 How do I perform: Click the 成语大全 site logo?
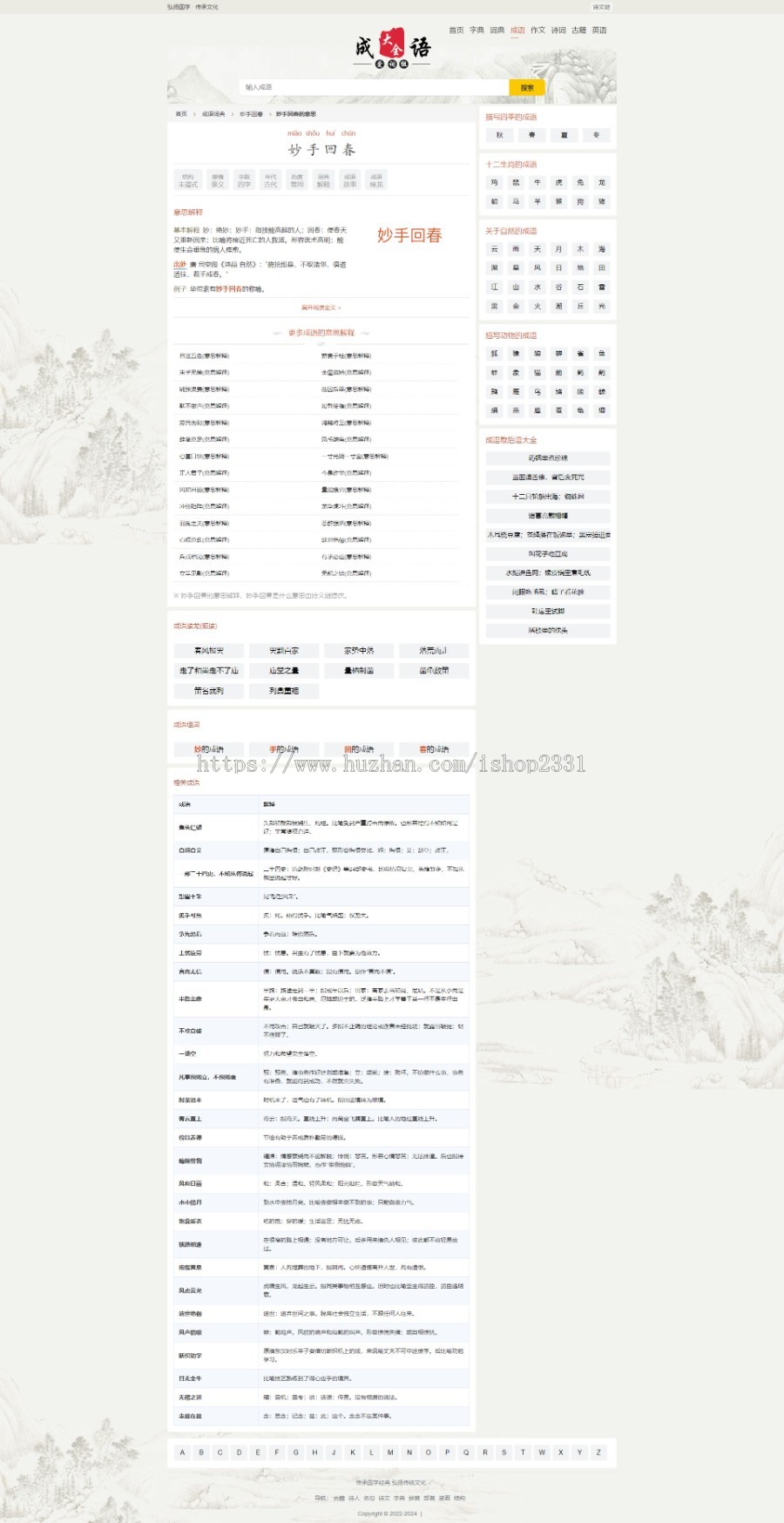click(x=392, y=49)
